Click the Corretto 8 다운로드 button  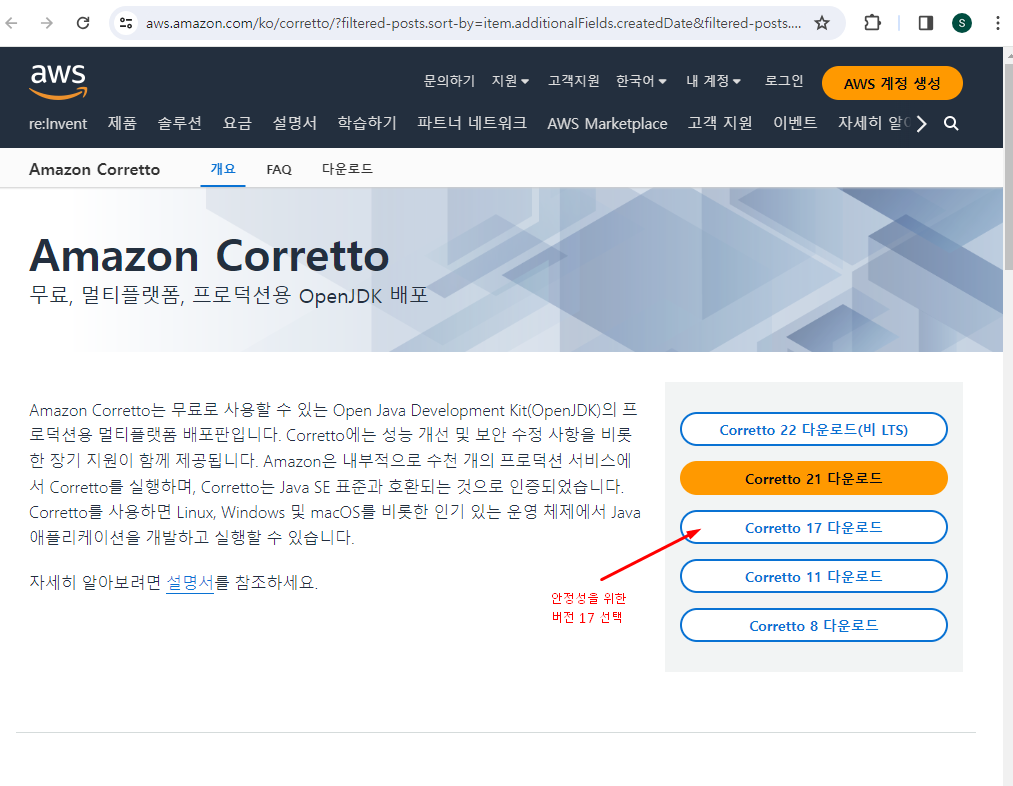813,626
